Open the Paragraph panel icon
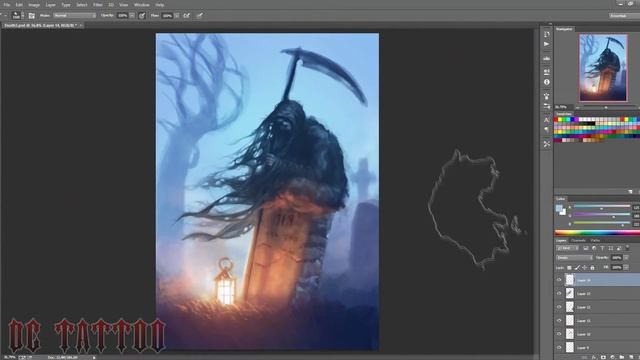 click(547, 130)
